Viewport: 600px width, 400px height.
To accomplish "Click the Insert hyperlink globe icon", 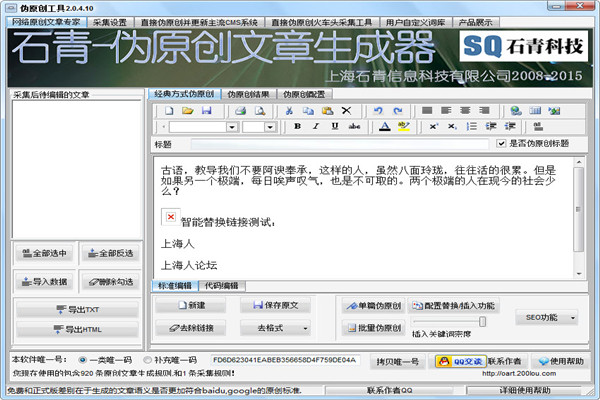I will (x=515, y=111).
